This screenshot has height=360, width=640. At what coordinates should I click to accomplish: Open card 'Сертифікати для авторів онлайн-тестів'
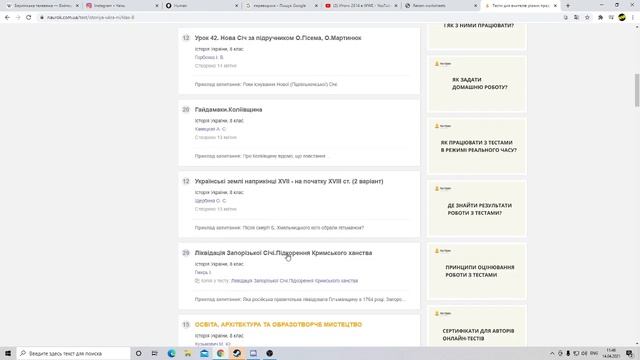[477, 327]
